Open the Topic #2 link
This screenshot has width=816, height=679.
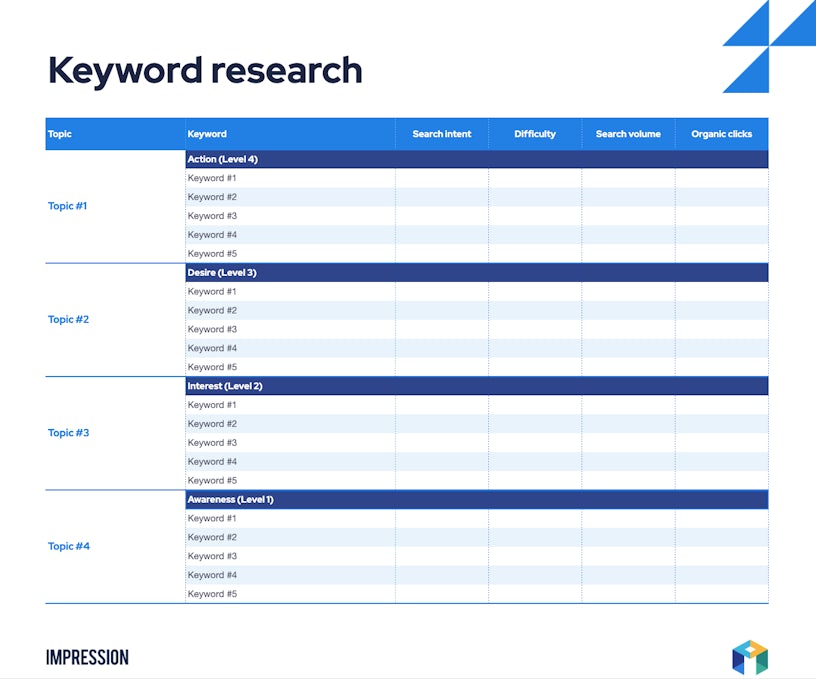(x=68, y=320)
